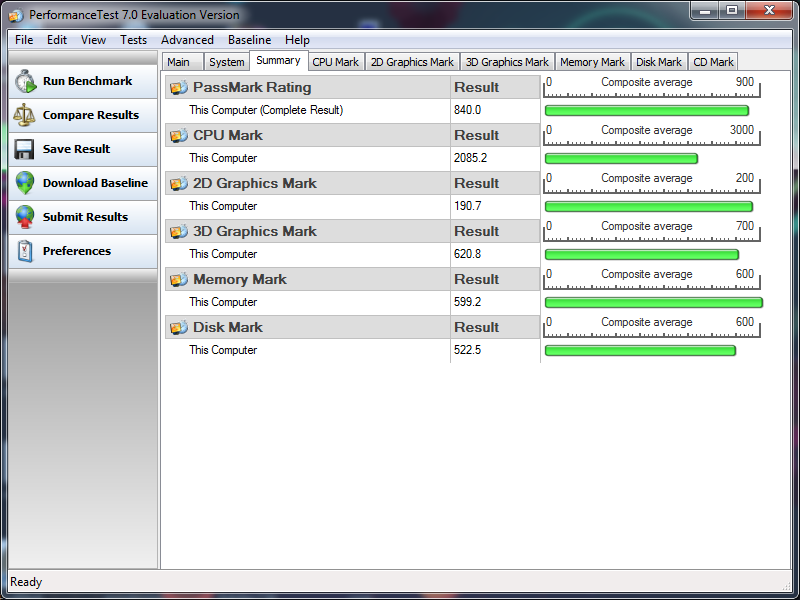Start the test with Run Benchmark
The width and height of the screenshot is (800, 600).
click(x=83, y=81)
